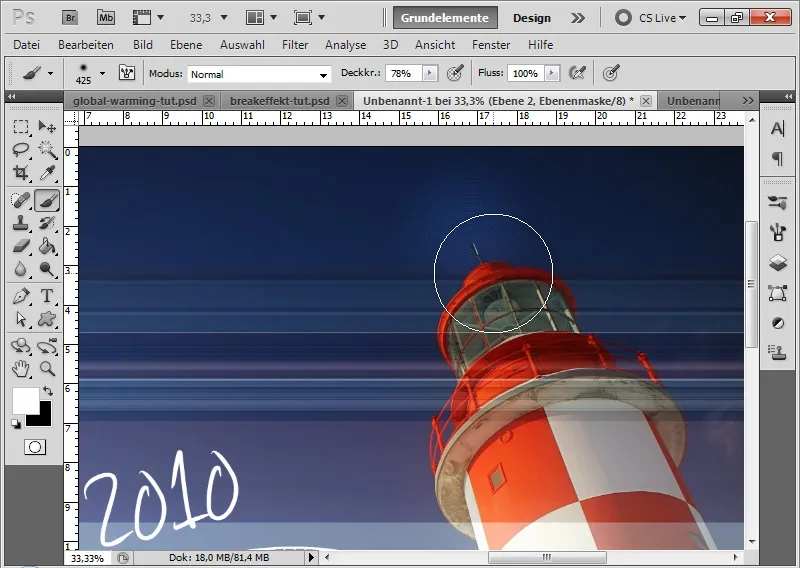Select the 3D Camera Orbit tool
This screenshot has height=568, width=800.
(x=47, y=346)
